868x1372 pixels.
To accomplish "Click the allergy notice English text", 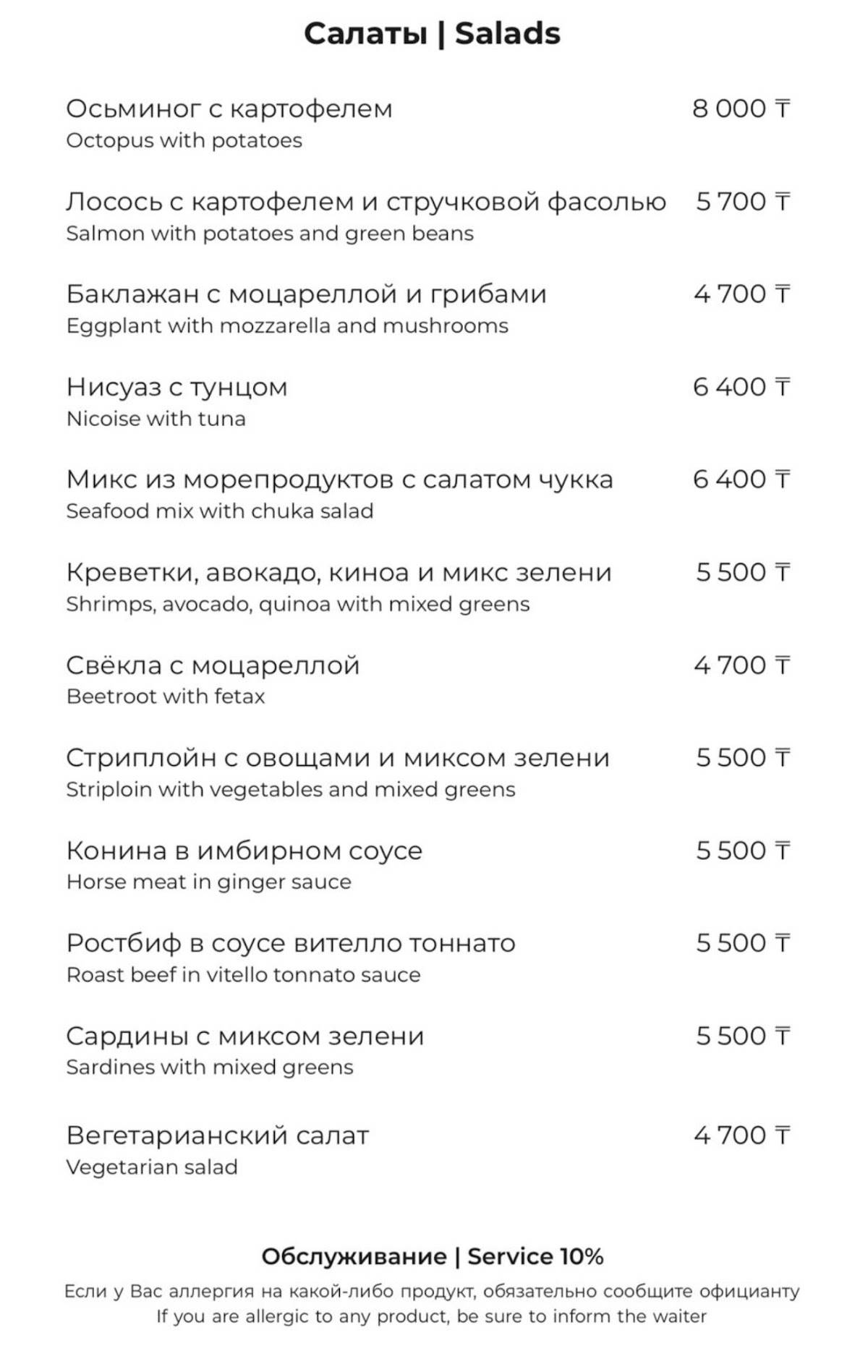I will click(432, 1316).
